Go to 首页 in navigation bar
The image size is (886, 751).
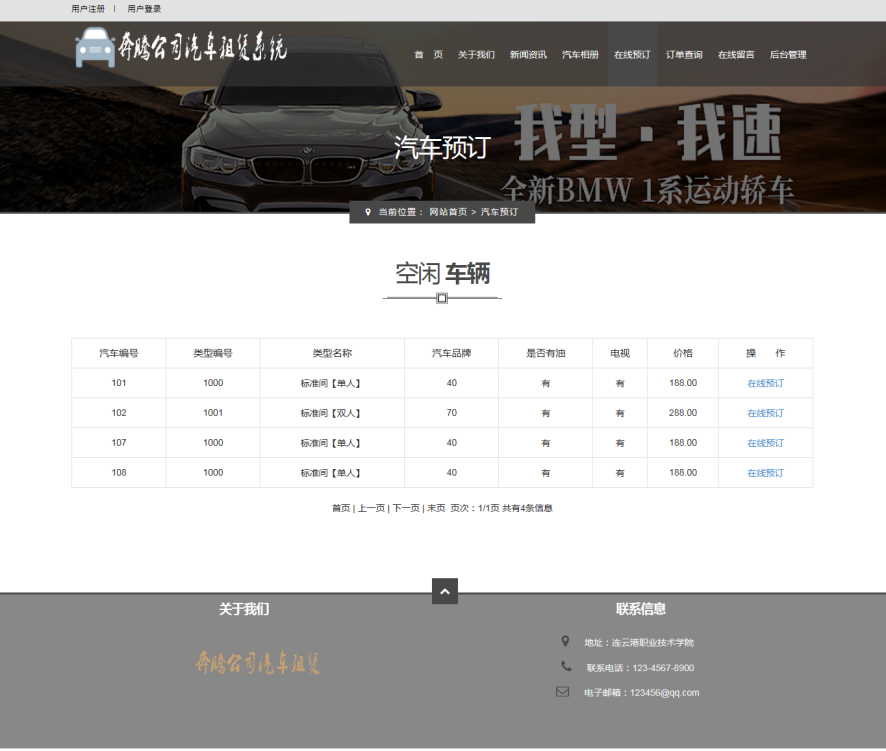[428, 55]
